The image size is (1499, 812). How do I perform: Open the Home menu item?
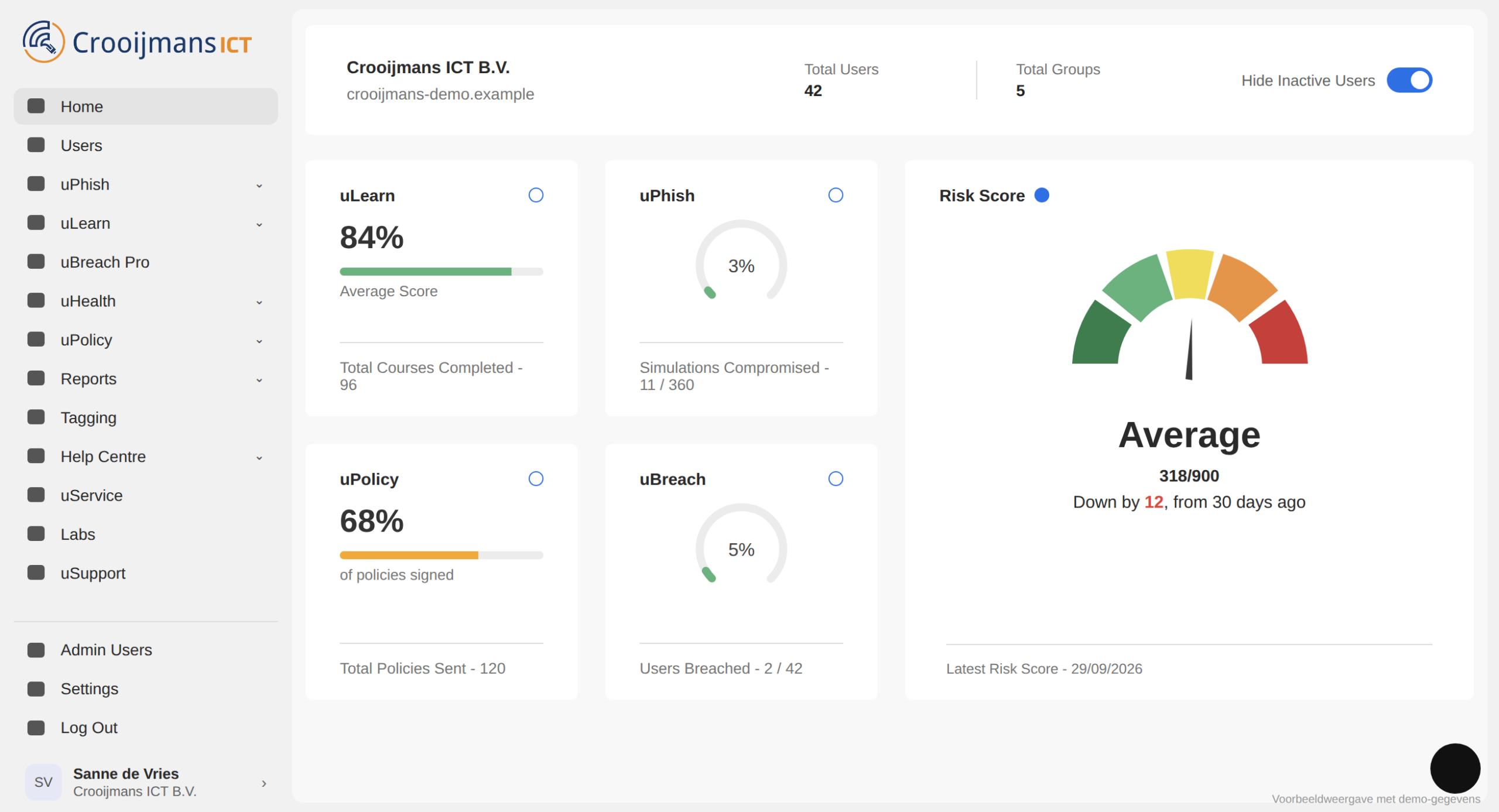pos(146,107)
